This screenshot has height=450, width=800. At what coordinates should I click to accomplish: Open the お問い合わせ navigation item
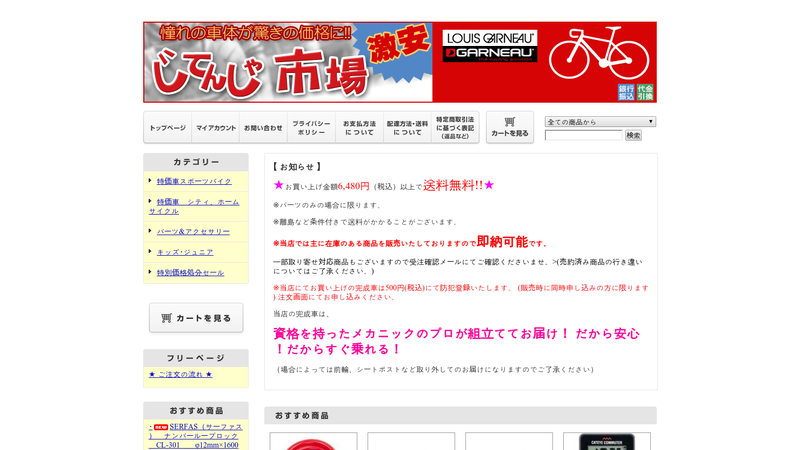click(x=263, y=128)
